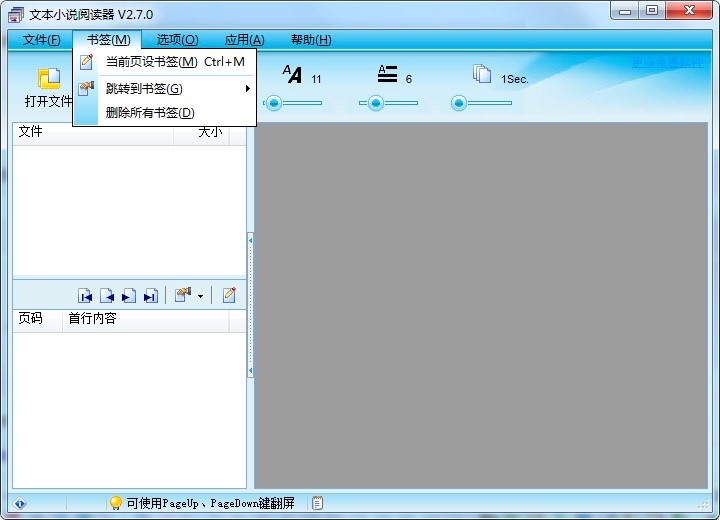The width and height of the screenshot is (720, 520).
Task: Open the 选项(O) menu
Action: [177, 40]
